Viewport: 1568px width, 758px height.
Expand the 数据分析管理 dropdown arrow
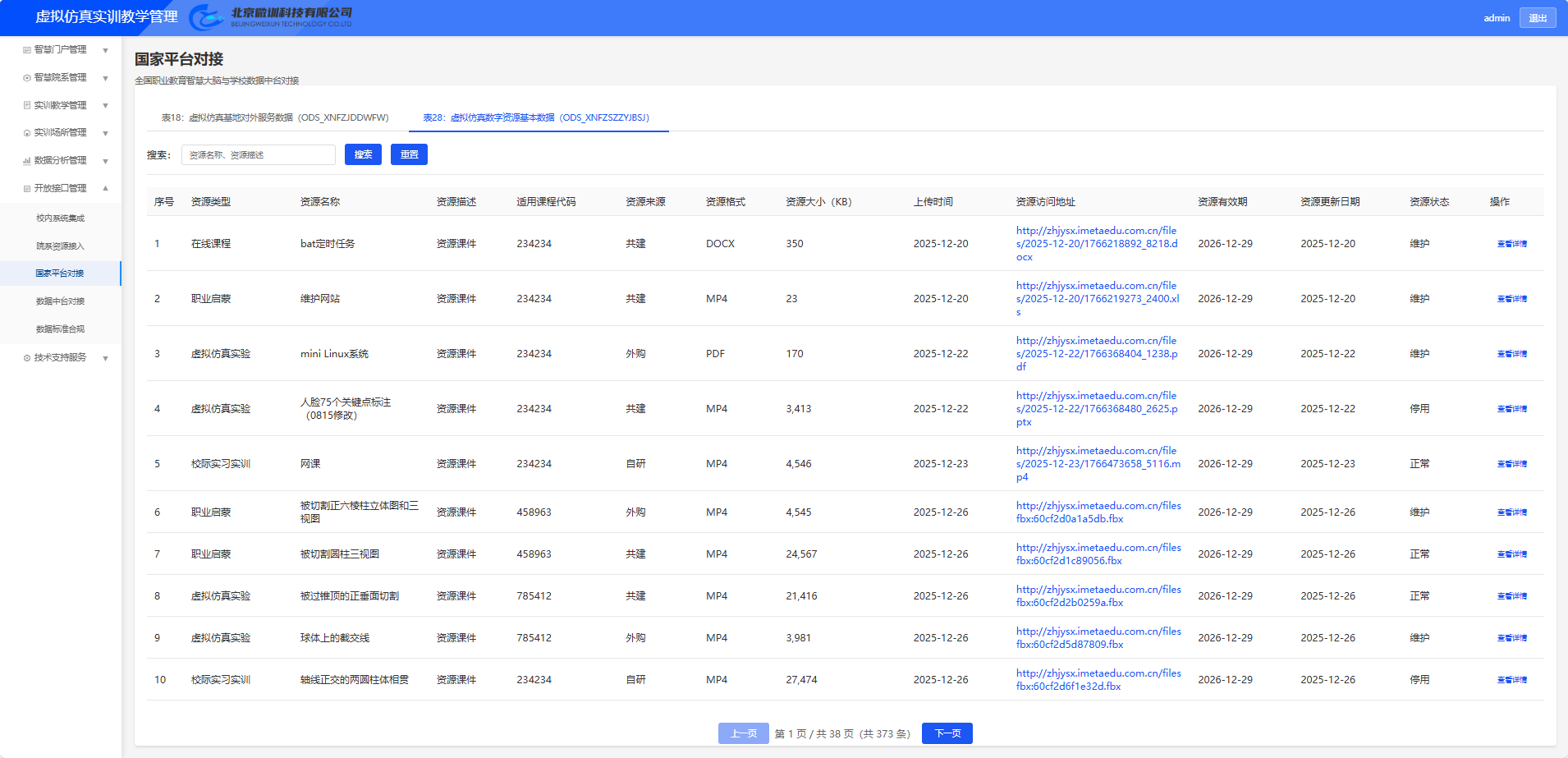click(105, 161)
